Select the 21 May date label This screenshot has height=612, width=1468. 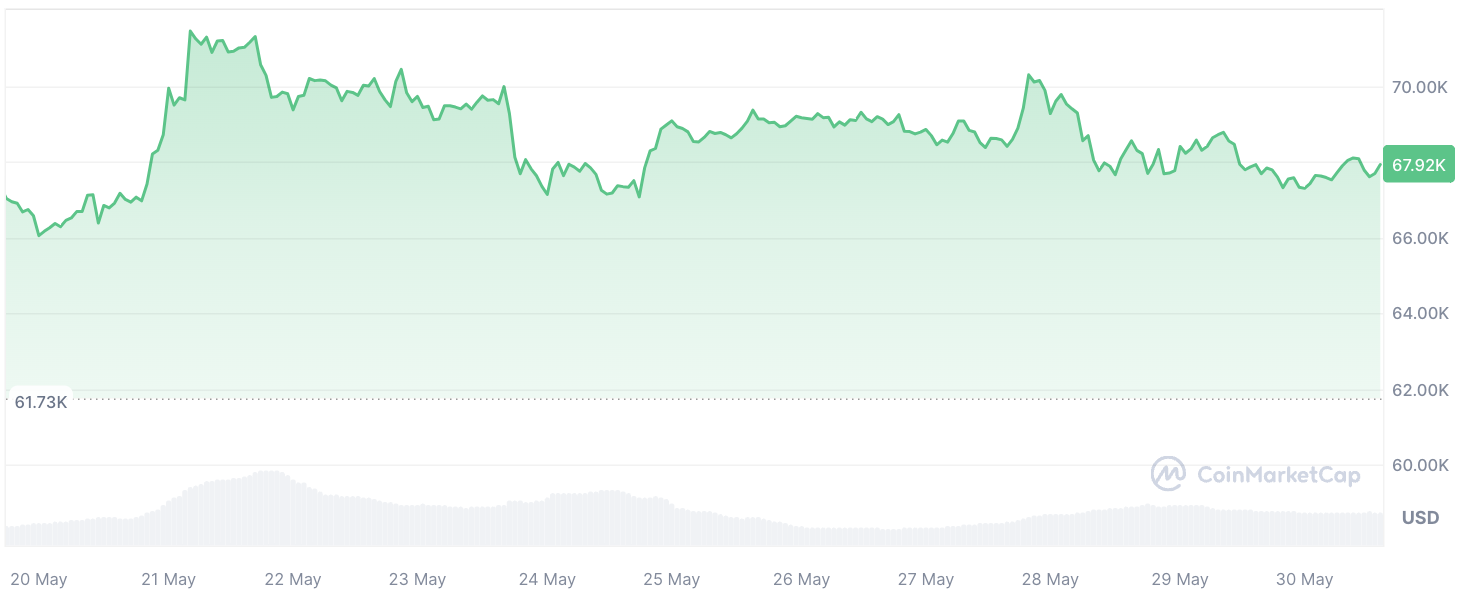point(168,579)
